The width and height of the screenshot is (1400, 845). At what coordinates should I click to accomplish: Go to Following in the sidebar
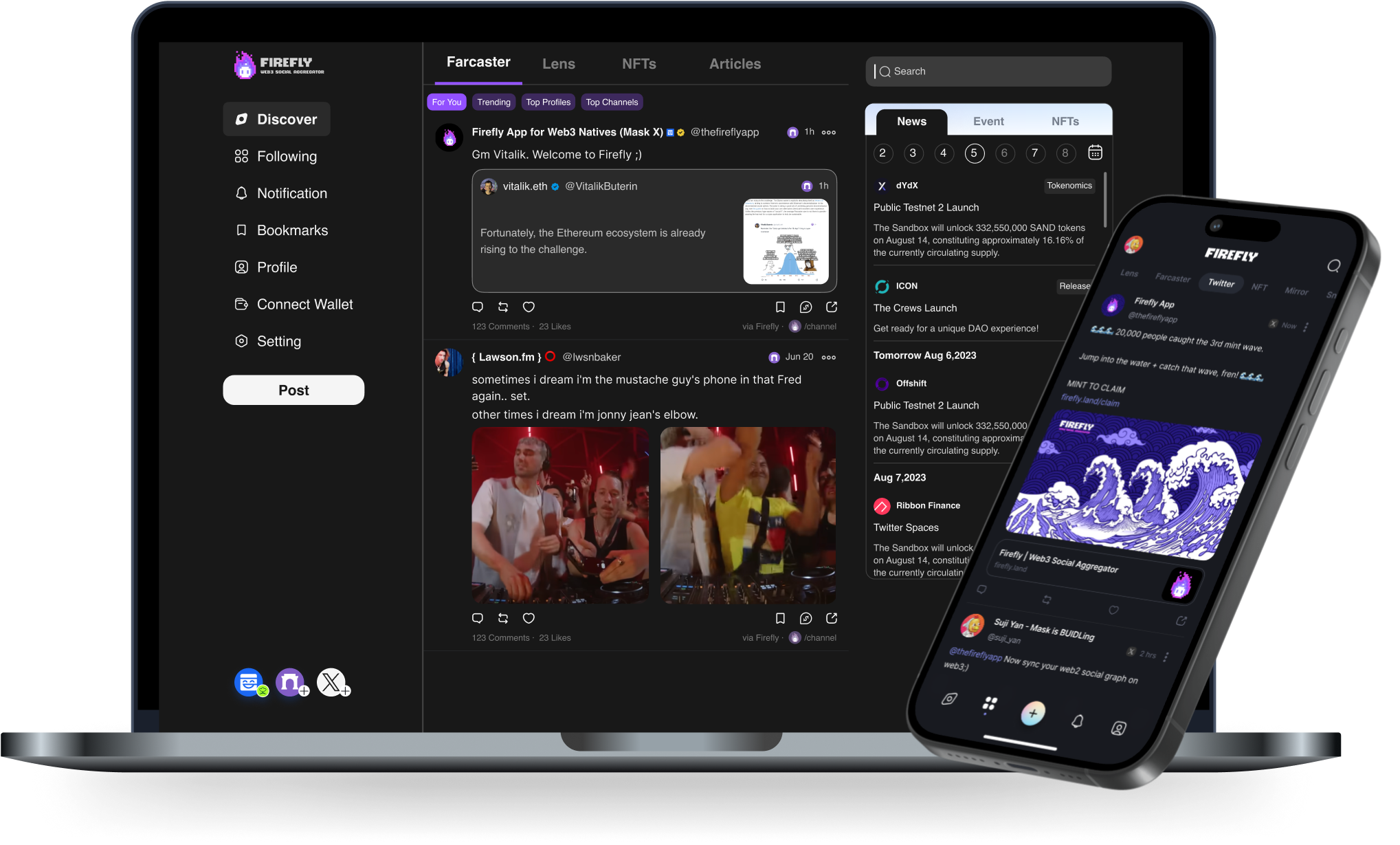coord(276,156)
